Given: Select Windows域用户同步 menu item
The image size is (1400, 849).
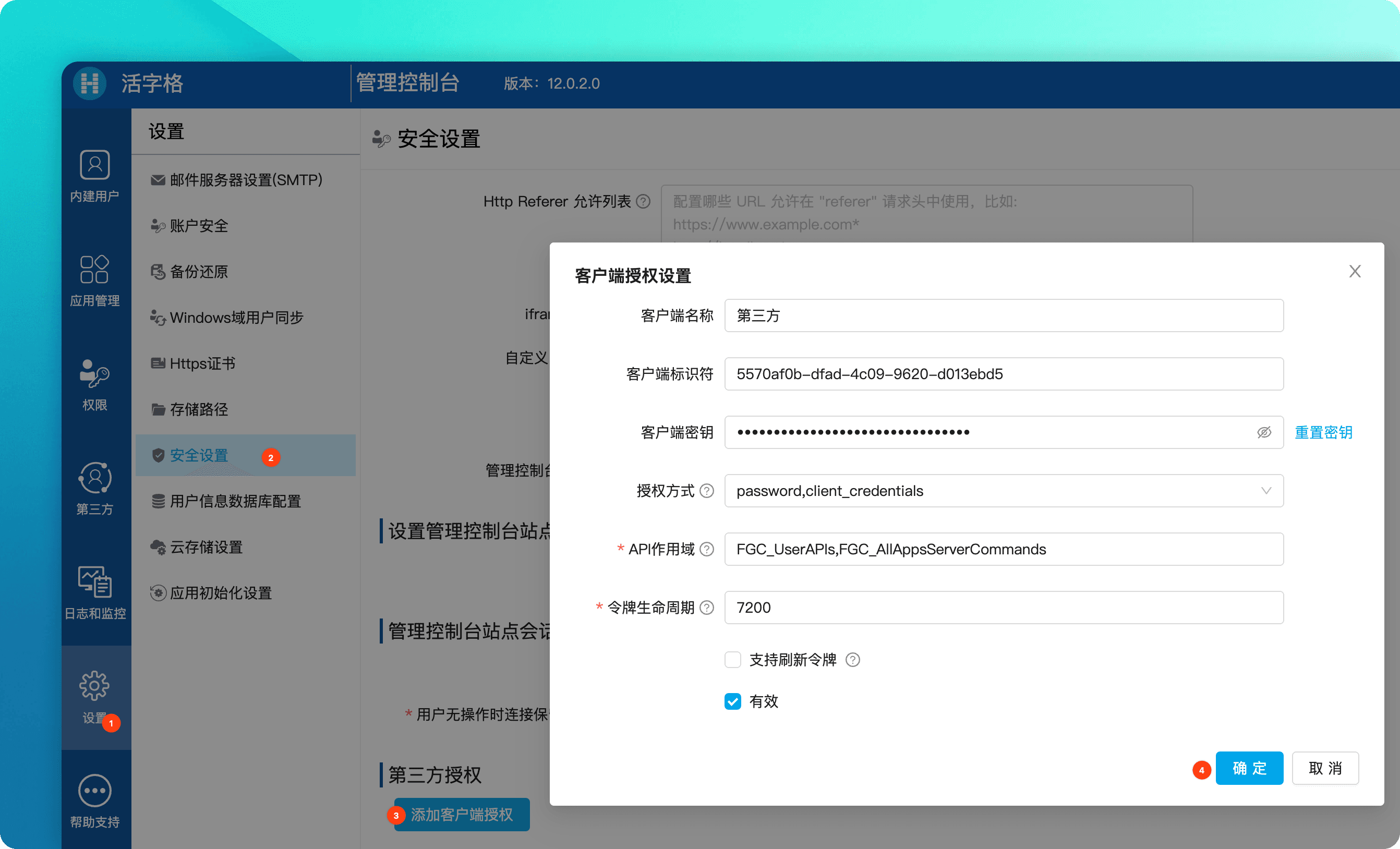Looking at the screenshot, I should [246, 318].
